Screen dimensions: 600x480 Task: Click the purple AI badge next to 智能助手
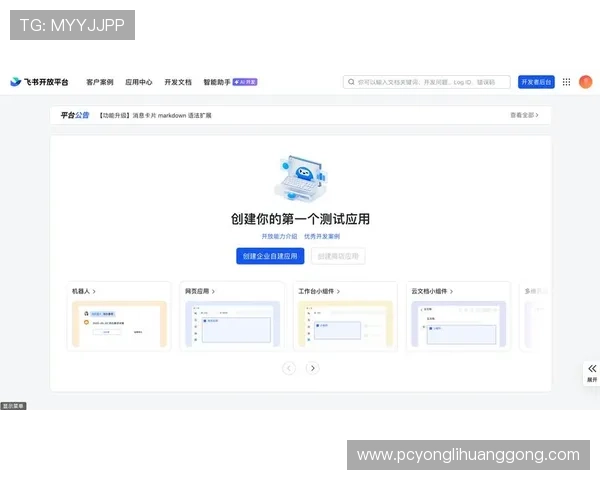(x=245, y=82)
